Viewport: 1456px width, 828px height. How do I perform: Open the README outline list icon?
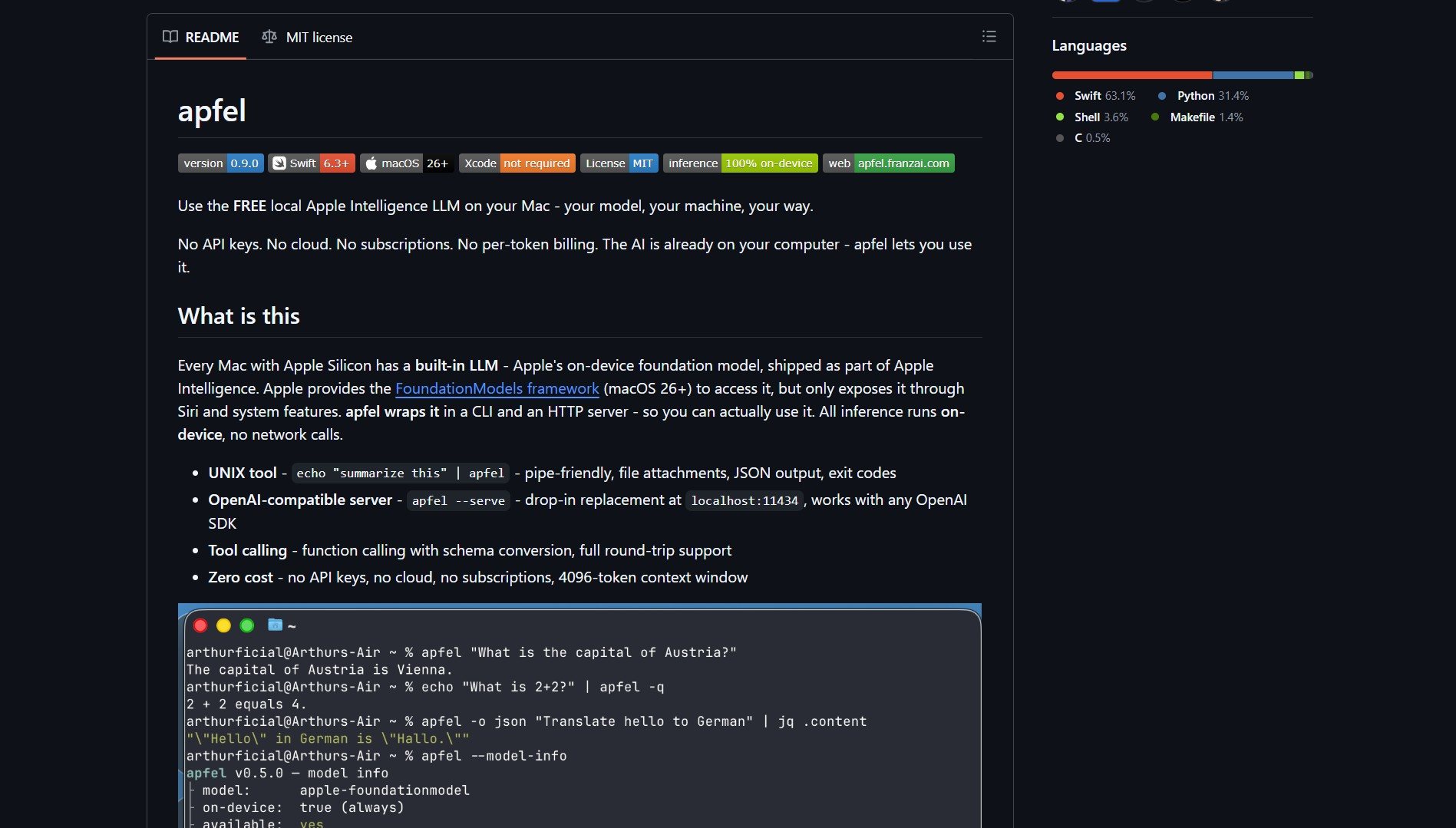989,36
